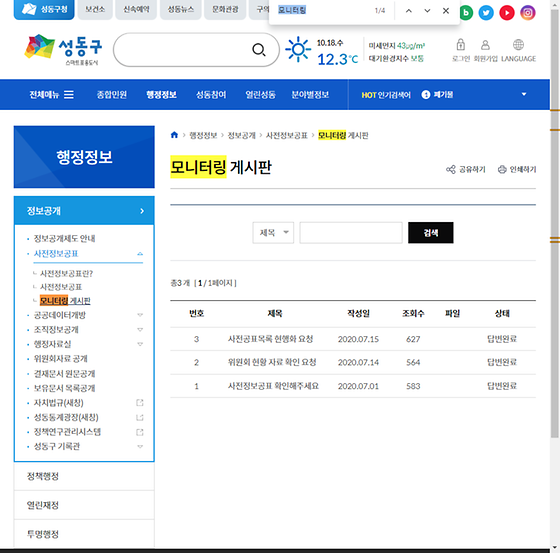Open the 투명행정 sidebar section
This screenshot has width=560, height=553.
pyautogui.click(x=84, y=534)
